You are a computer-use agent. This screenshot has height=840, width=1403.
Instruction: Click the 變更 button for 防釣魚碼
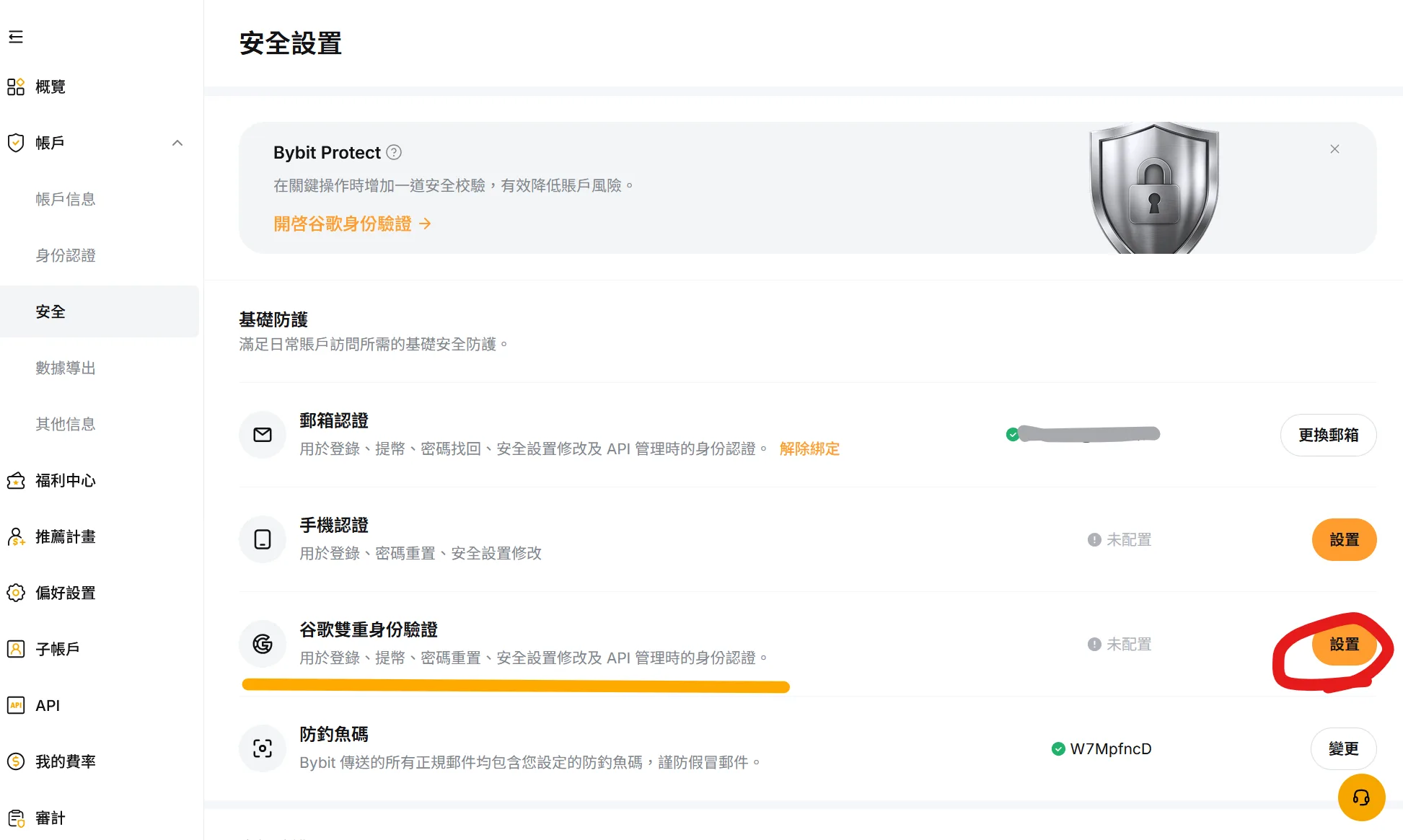[x=1344, y=748]
